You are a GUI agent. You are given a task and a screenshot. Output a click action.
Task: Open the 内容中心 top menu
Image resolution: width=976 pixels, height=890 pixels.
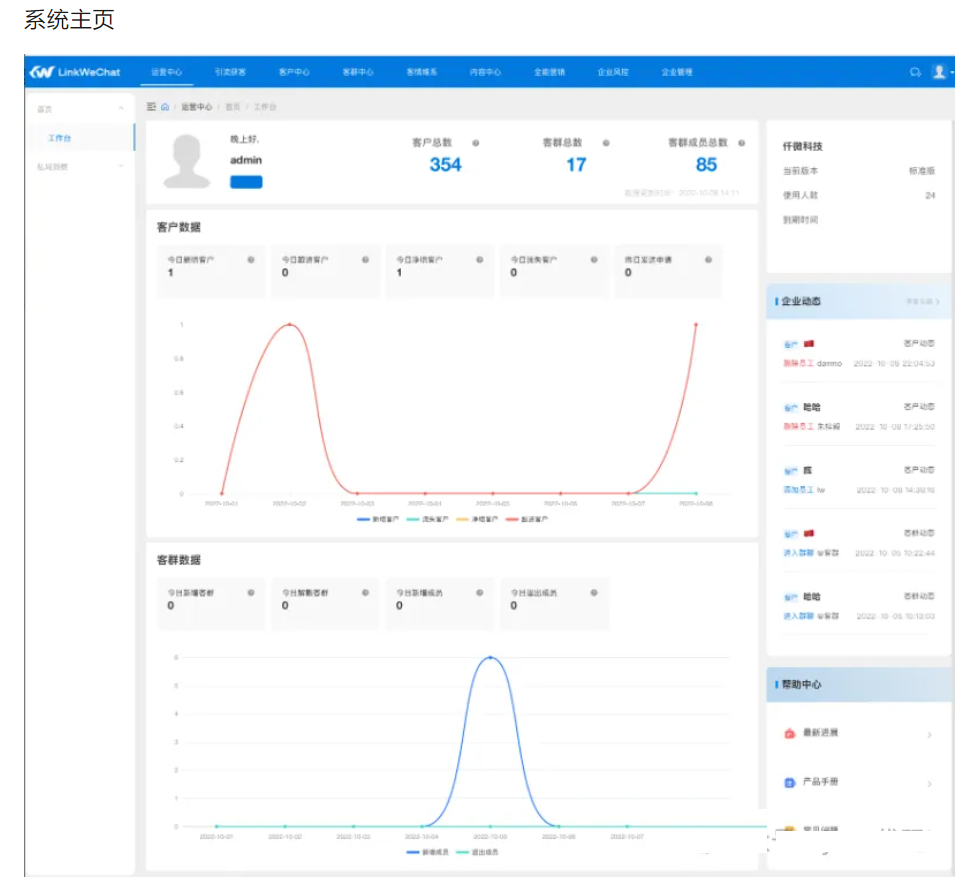(485, 72)
